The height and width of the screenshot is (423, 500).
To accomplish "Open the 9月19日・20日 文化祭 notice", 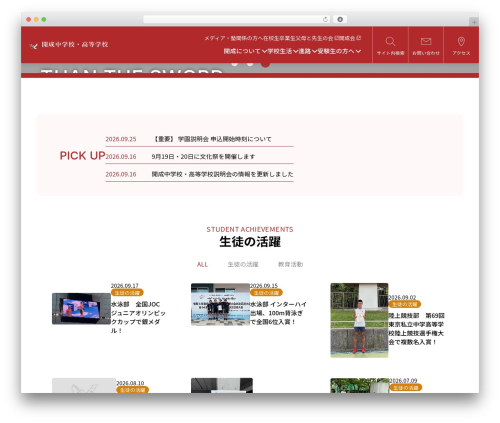I will (x=203, y=156).
